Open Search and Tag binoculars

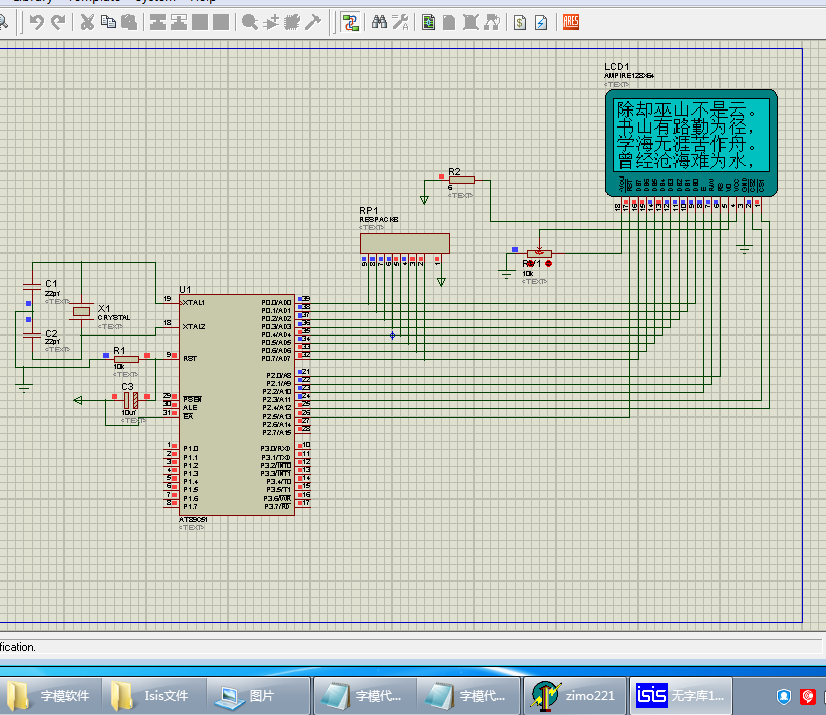(x=379, y=22)
